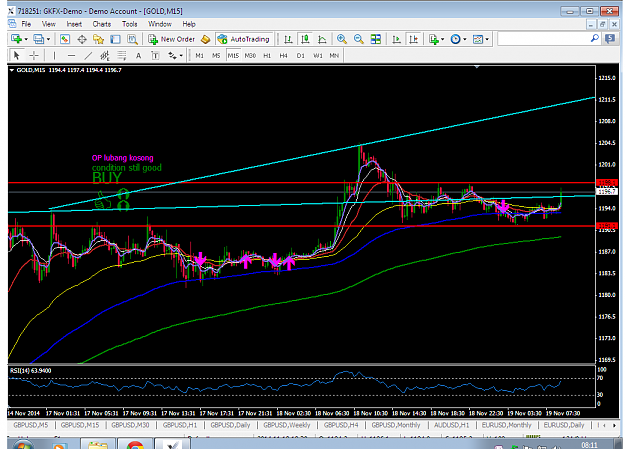Screen dimensions: 625x449
Task: Zoom in on the chart
Action: 342,39
